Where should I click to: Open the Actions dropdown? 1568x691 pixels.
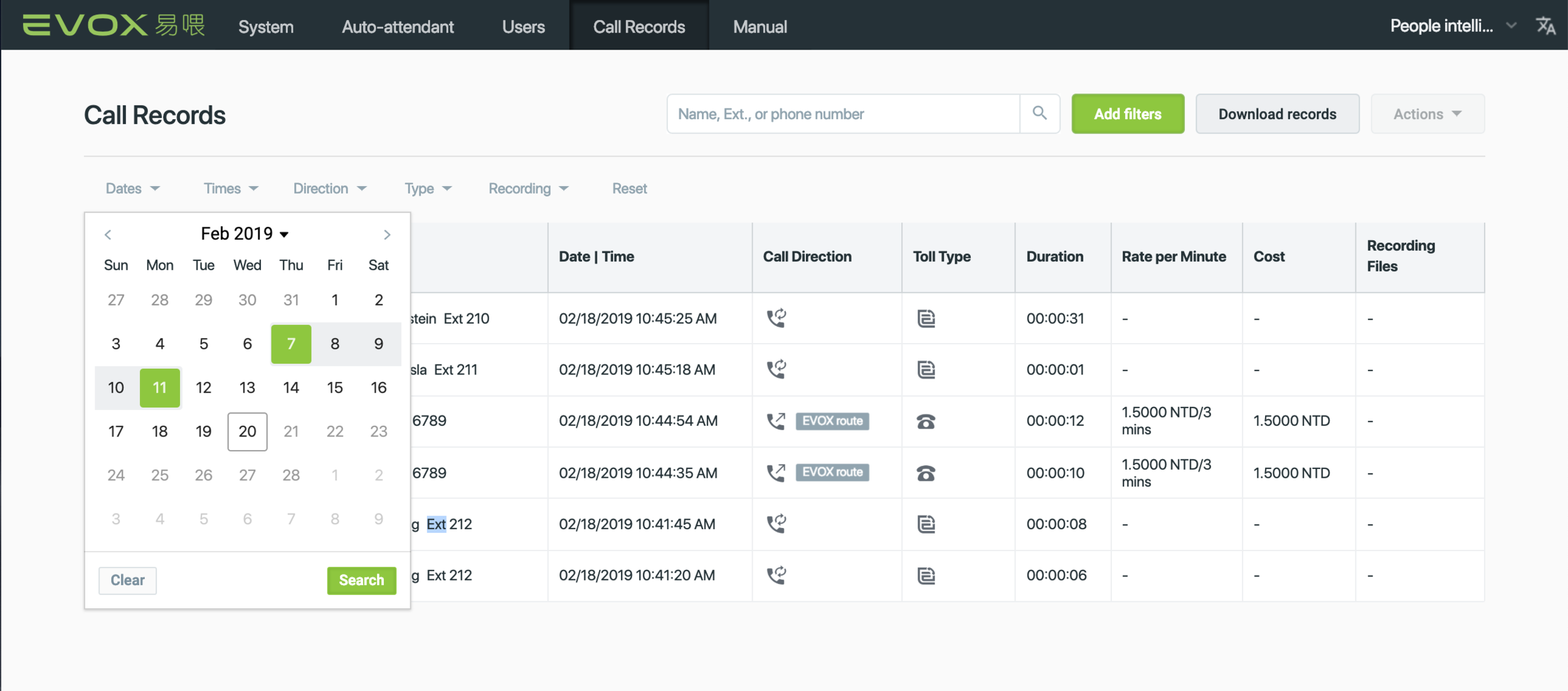pos(1428,113)
